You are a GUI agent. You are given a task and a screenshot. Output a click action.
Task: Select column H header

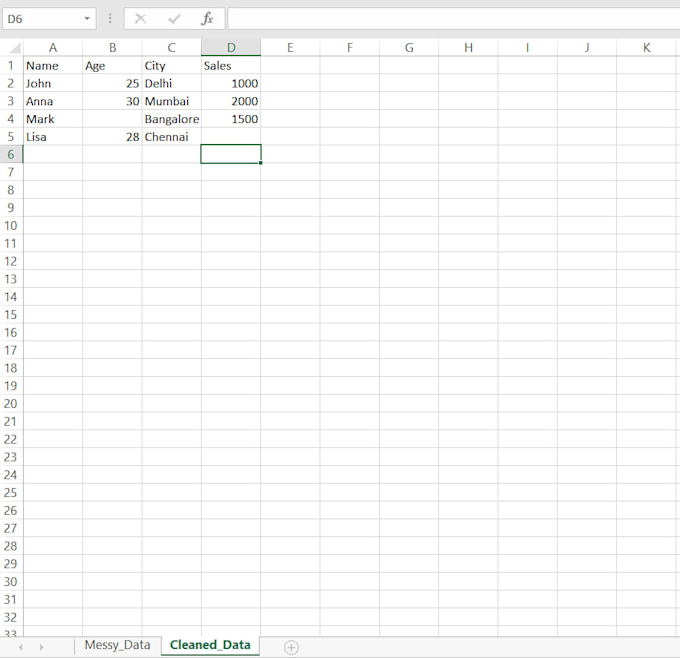[468, 47]
